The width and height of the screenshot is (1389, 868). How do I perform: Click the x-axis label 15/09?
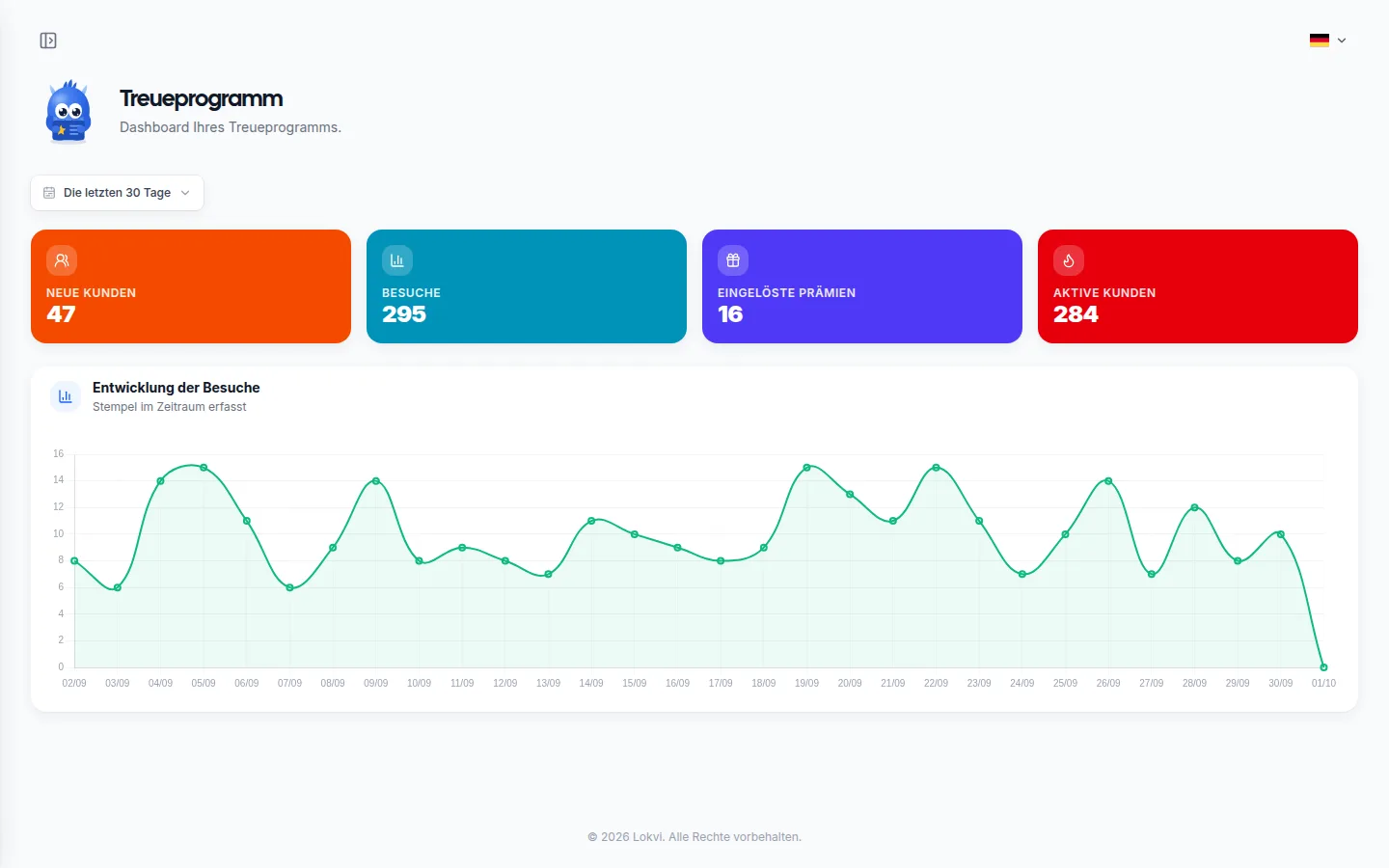[x=635, y=683]
